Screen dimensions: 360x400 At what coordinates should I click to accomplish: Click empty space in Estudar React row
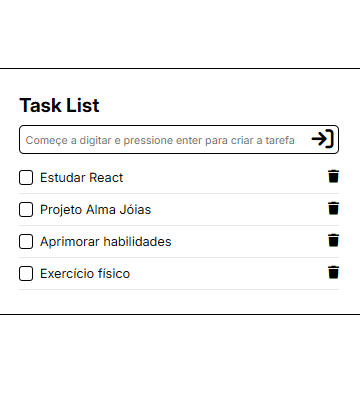pyautogui.click(x=225, y=178)
